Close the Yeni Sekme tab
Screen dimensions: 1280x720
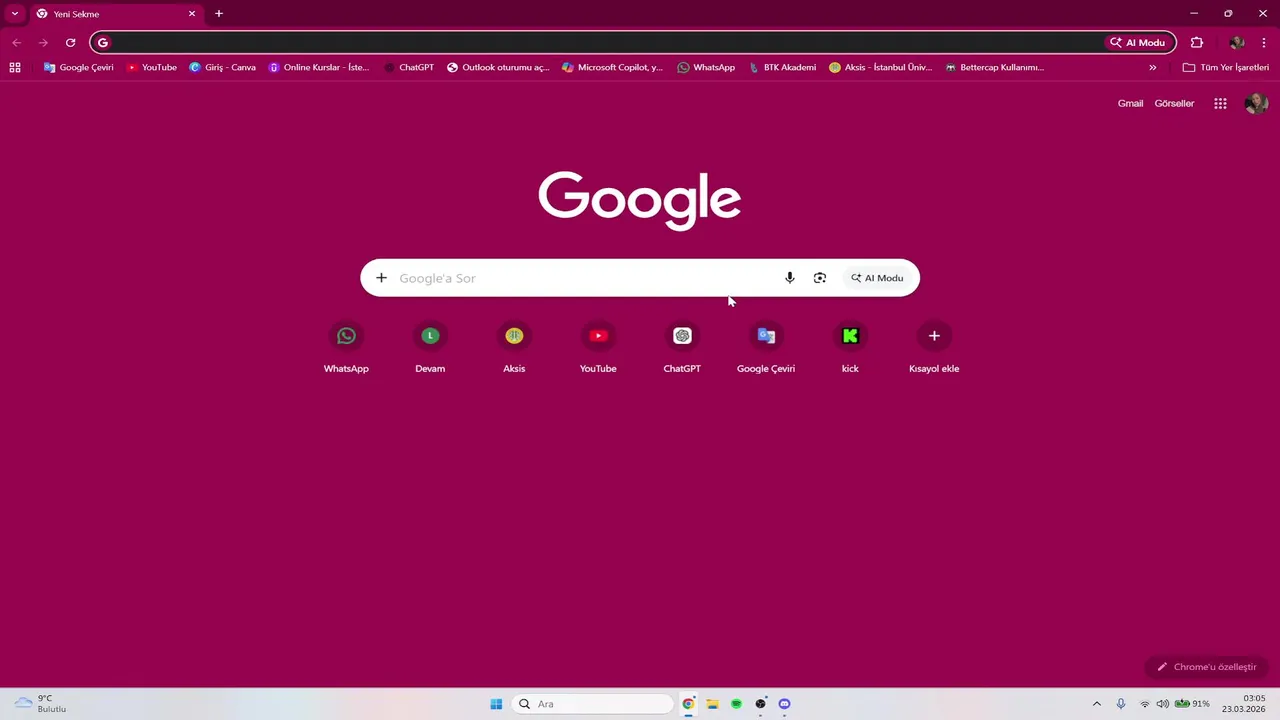click(192, 14)
